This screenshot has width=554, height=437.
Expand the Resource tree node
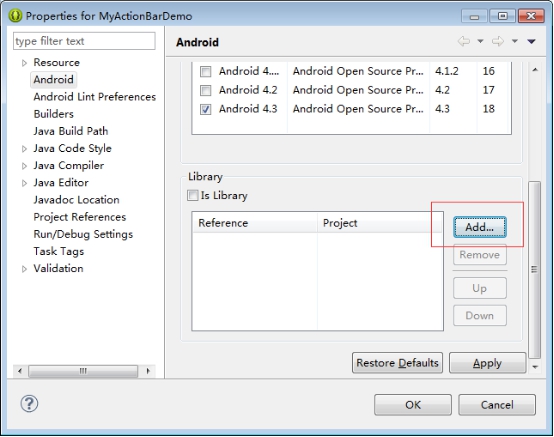[24, 63]
